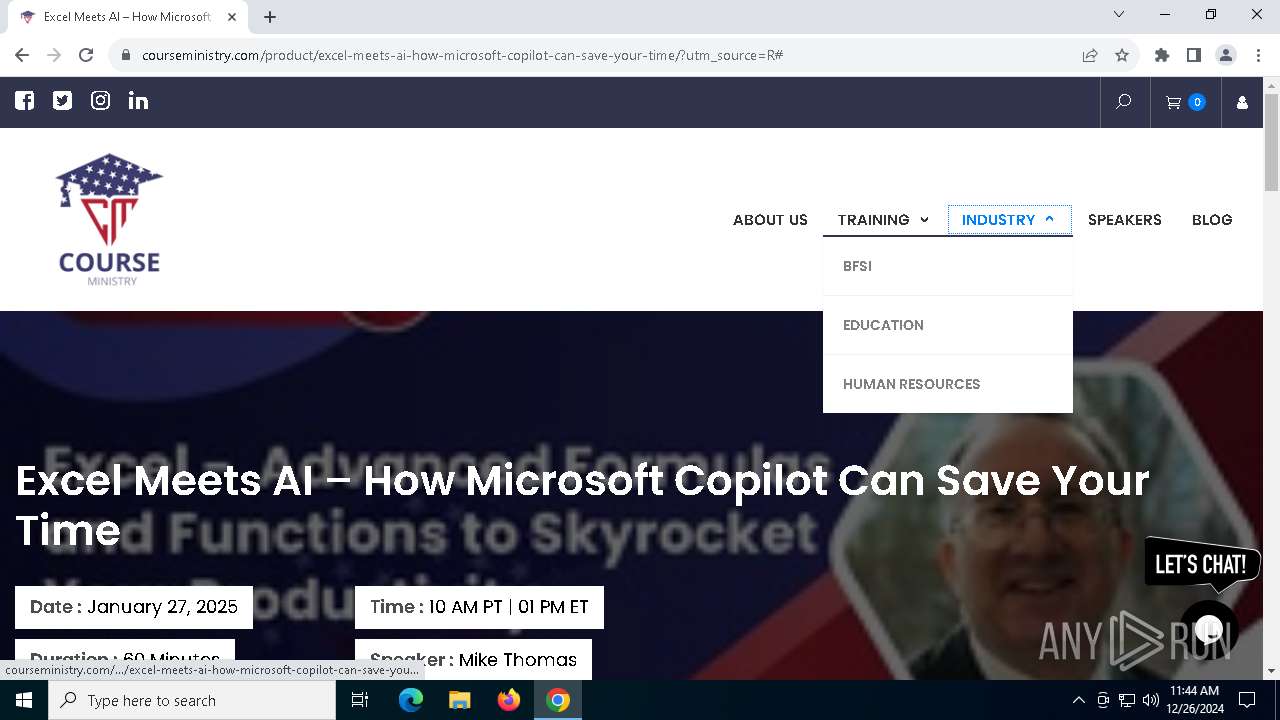The width and height of the screenshot is (1280, 720).
Task: Close the Excel Meets AI tab
Action: point(232,17)
